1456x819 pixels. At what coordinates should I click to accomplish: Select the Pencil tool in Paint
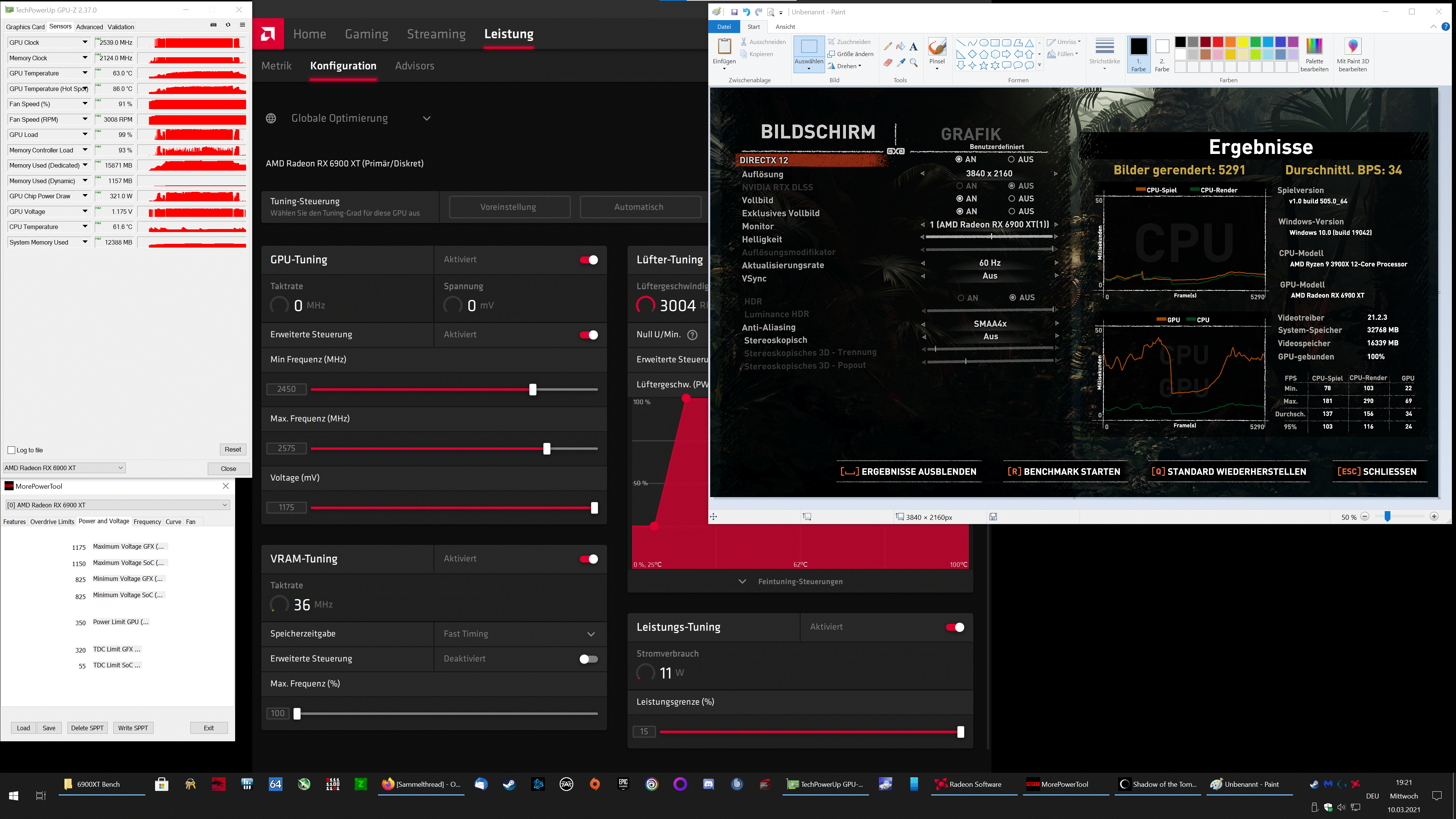coord(888,47)
